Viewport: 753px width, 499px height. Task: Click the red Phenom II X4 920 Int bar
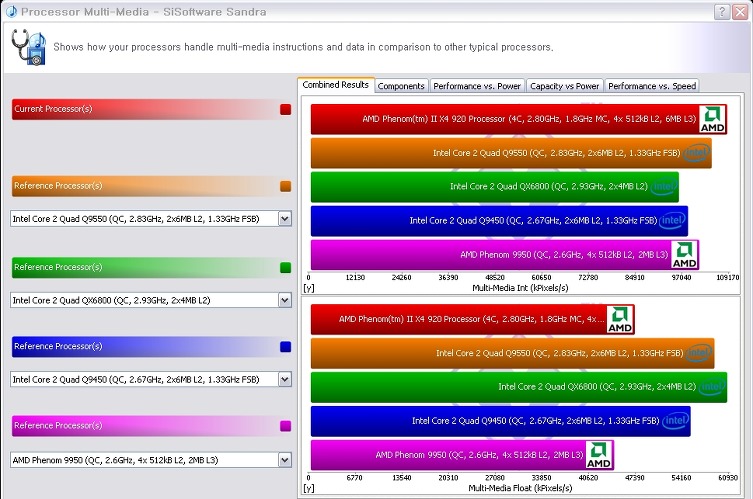point(519,119)
